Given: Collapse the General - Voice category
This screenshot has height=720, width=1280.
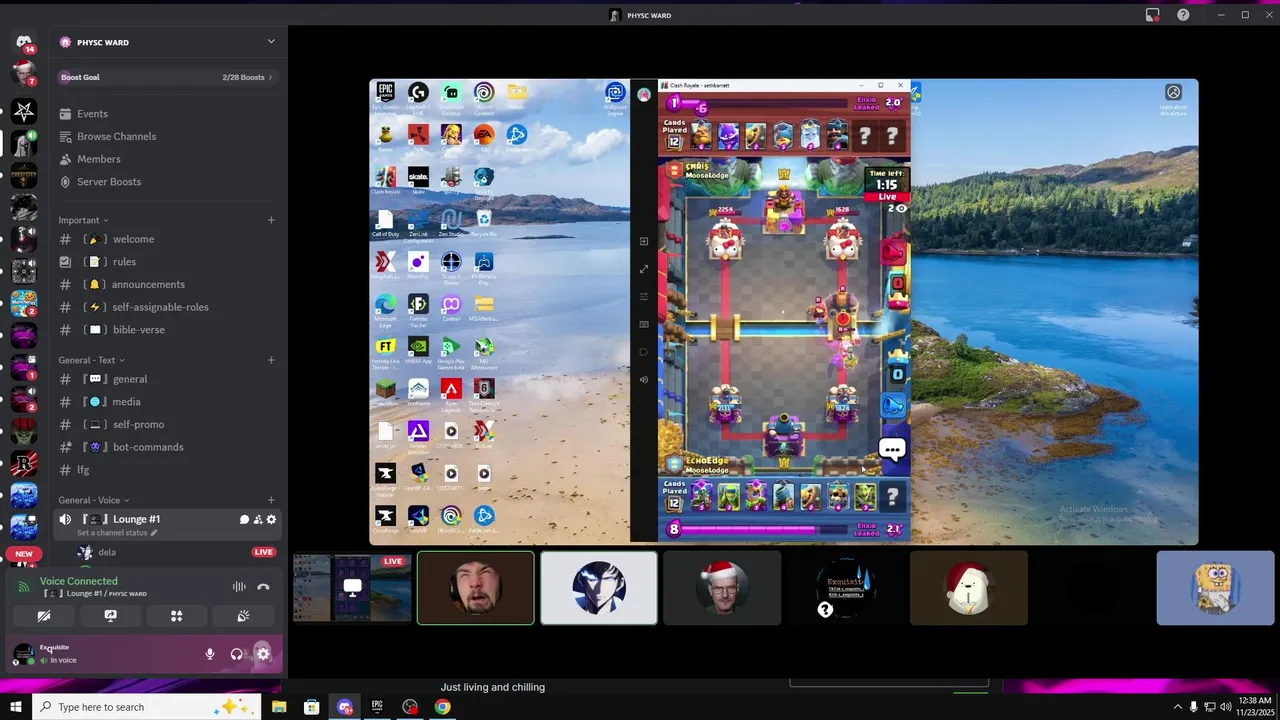Looking at the screenshot, I should [93, 500].
